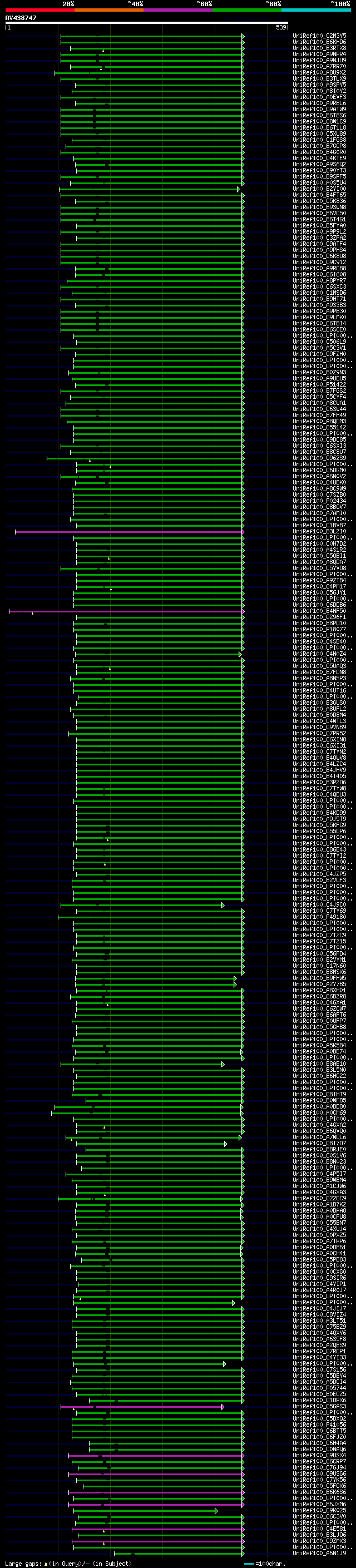Select the query ID AV438747

[21, 18]
